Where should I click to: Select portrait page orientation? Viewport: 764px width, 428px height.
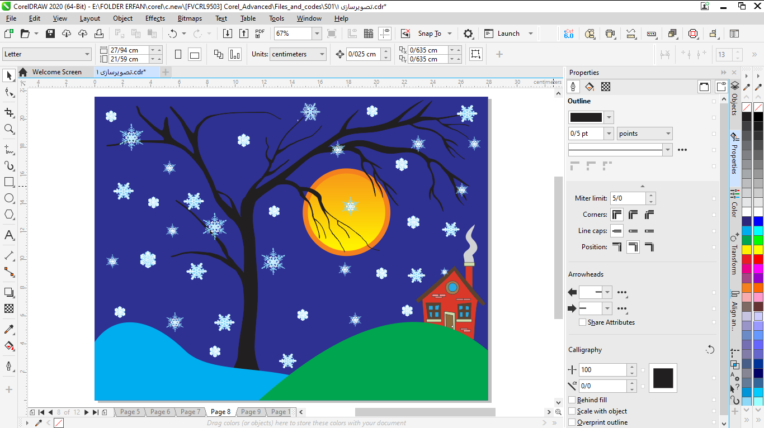[178, 54]
